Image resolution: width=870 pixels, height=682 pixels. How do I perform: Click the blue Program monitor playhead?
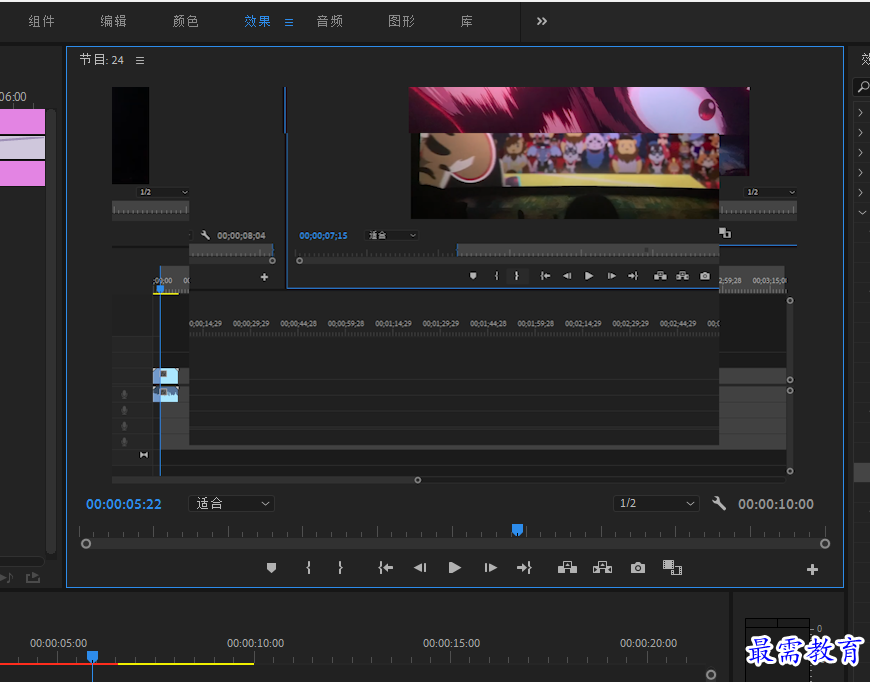(517, 530)
